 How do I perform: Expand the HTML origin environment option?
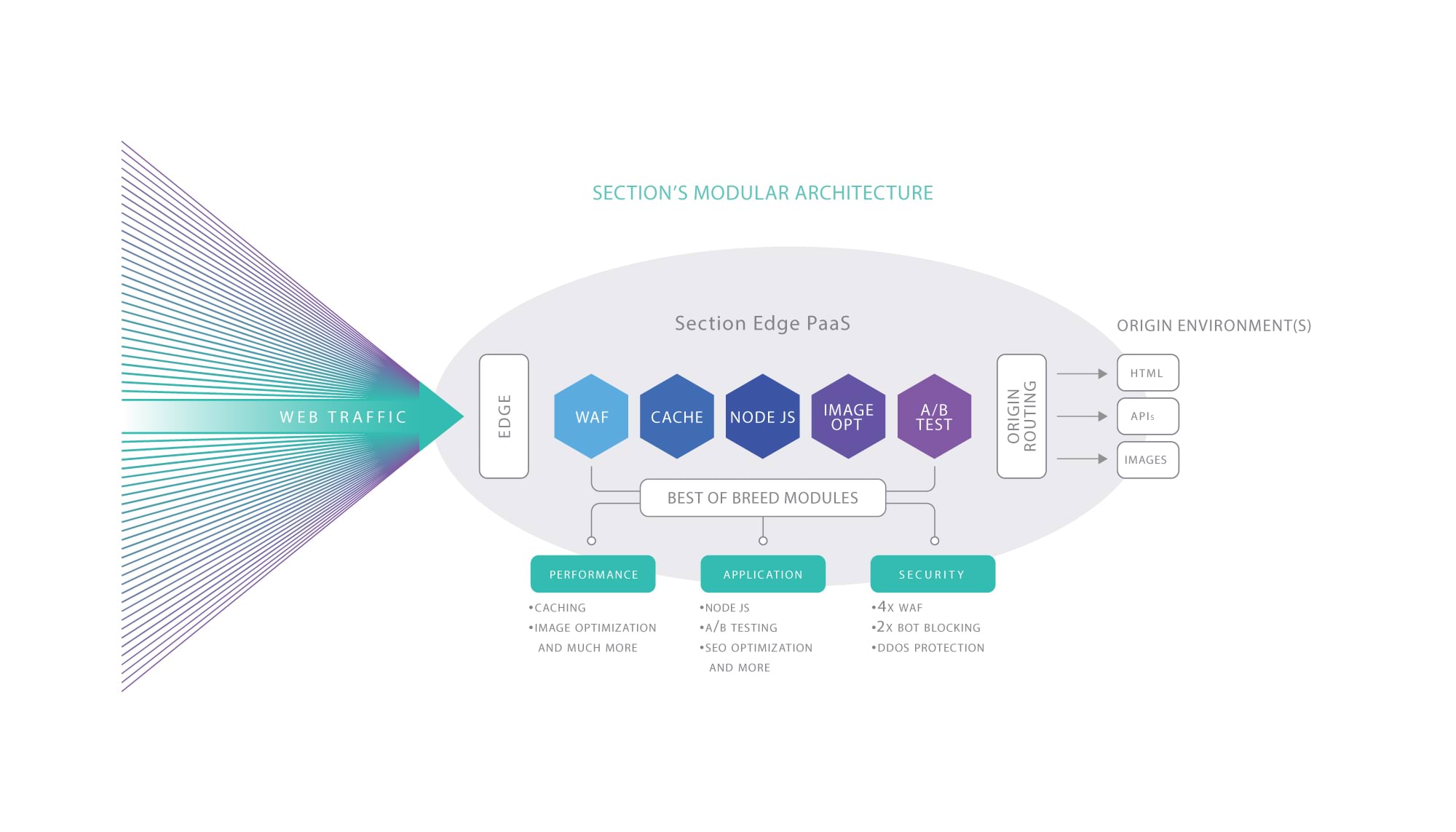pyautogui.click(x=1147, y=372)
